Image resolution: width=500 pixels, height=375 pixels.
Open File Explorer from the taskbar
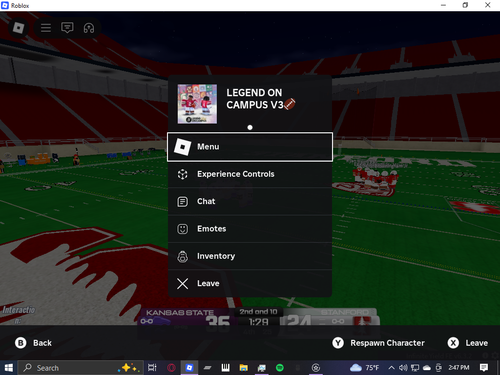(x=244, y=368)
